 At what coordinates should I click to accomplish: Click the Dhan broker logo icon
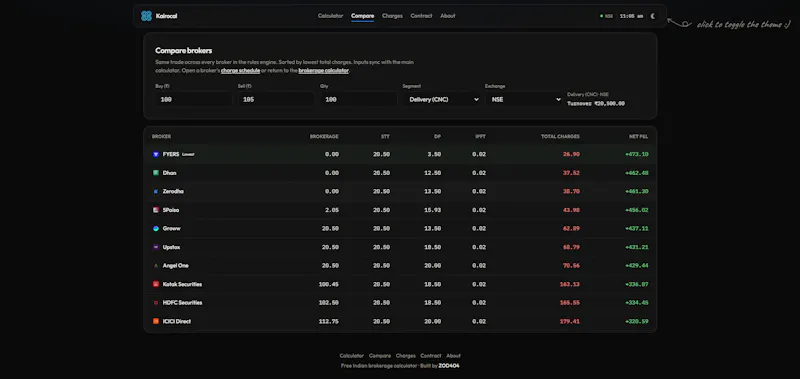156,173
